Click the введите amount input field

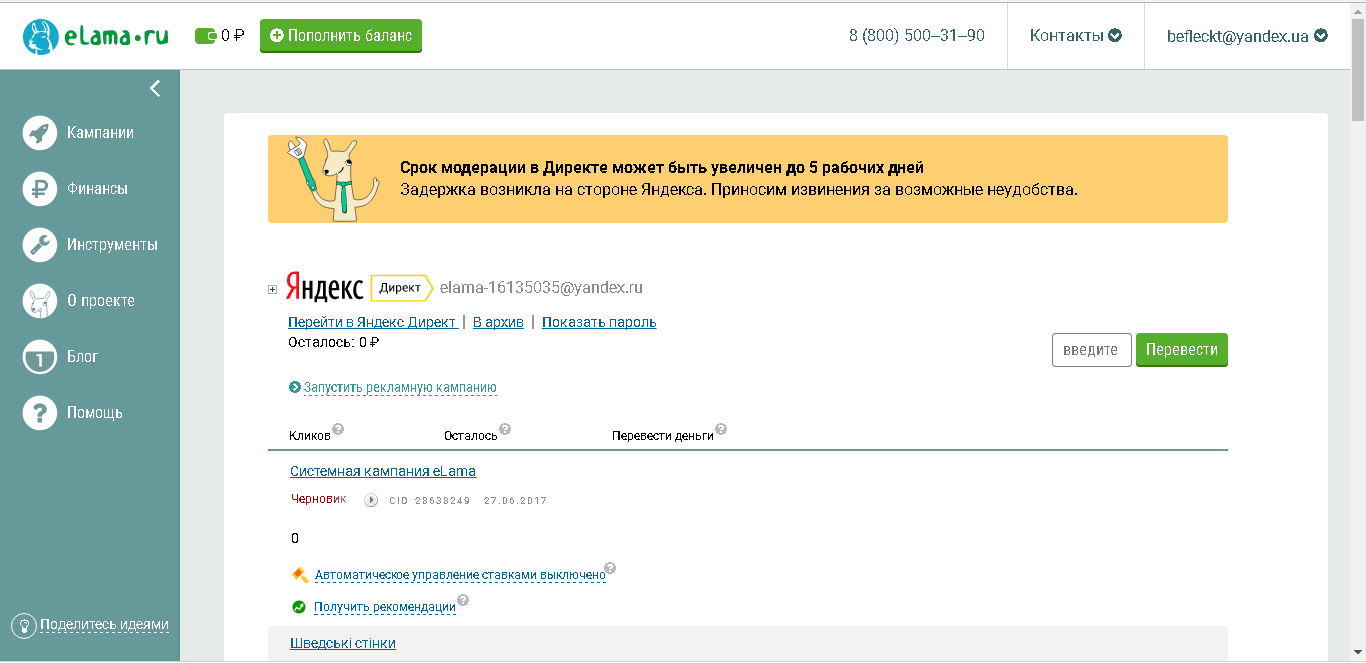coord(1092,350)
